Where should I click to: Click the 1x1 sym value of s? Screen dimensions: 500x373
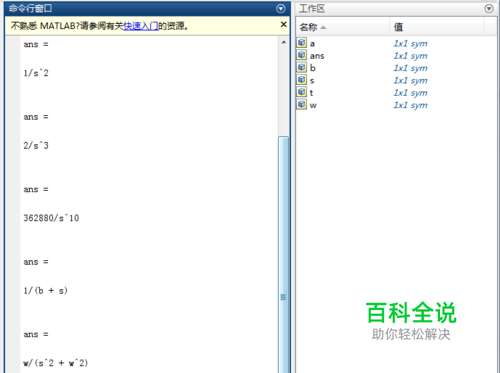tap(410, 81)
